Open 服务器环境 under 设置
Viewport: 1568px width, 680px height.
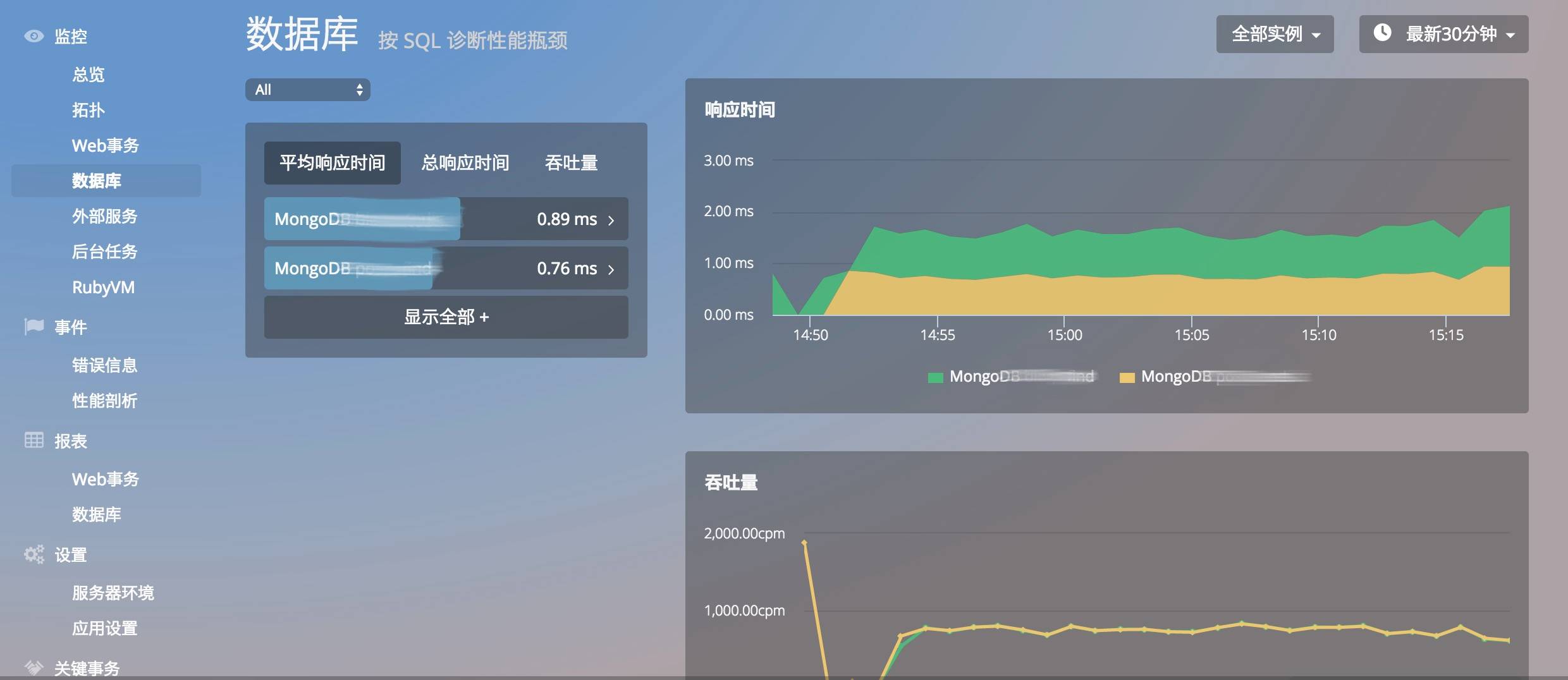pos(113,593)
